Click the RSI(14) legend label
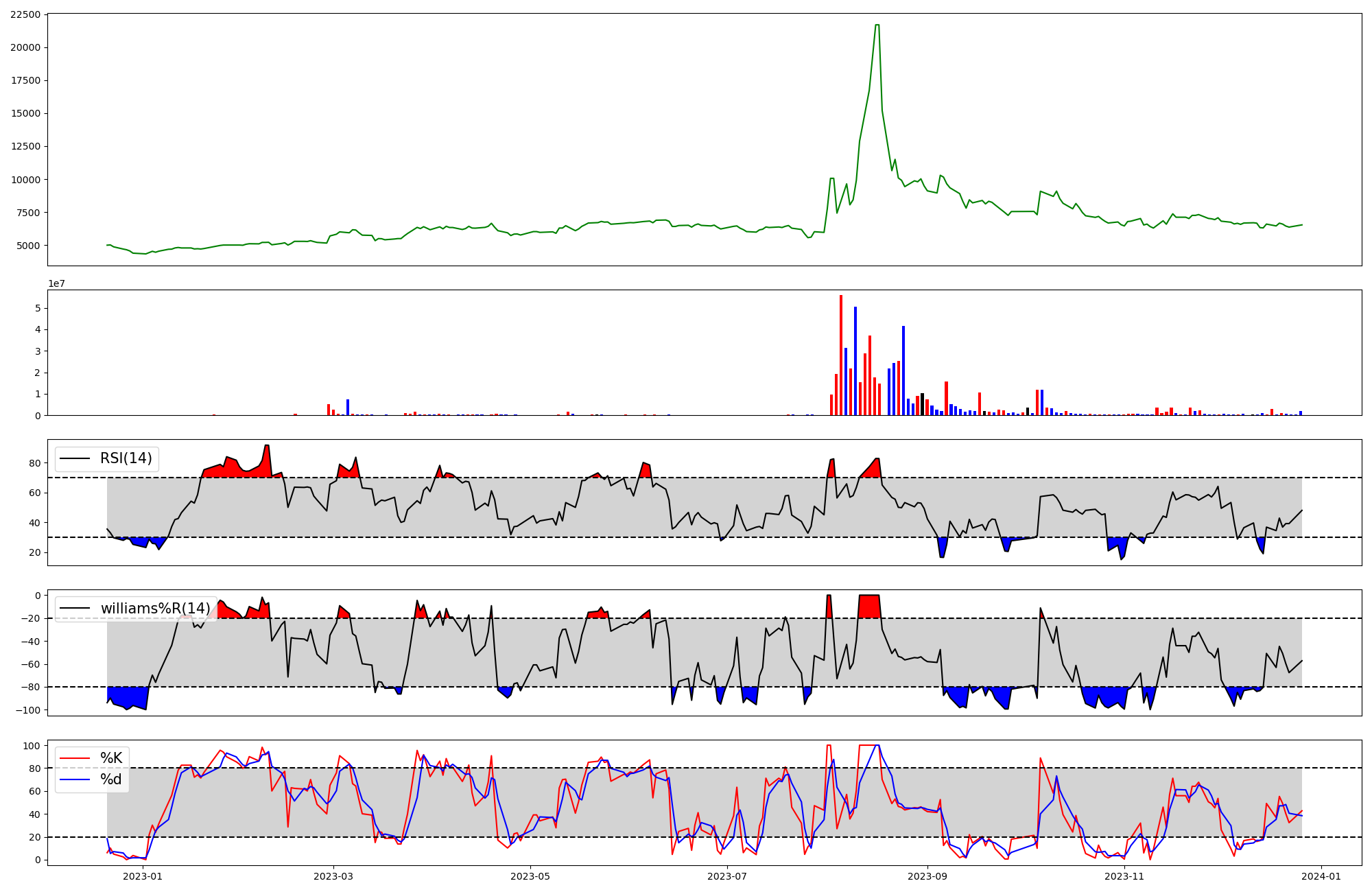The height and width of the screenshot is (892, 1372). (x=126, y=458)
